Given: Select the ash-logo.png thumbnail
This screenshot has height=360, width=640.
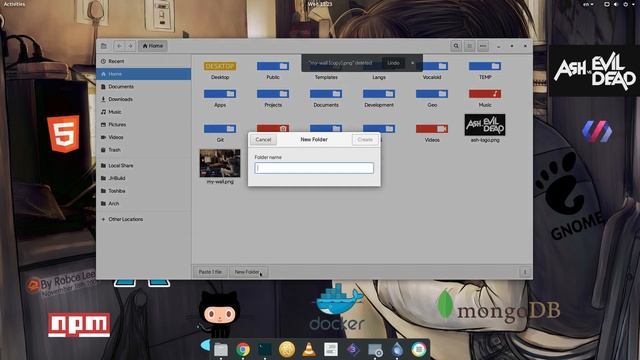Looking at the screenshot, I should pos(485,124).
